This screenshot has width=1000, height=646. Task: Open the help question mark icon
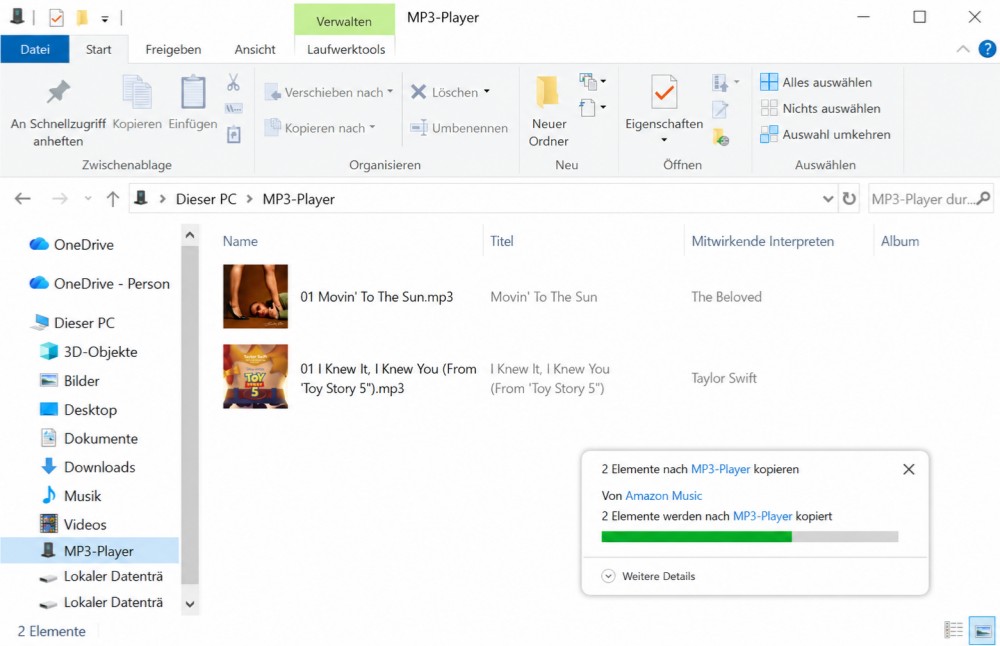point(987,49)
